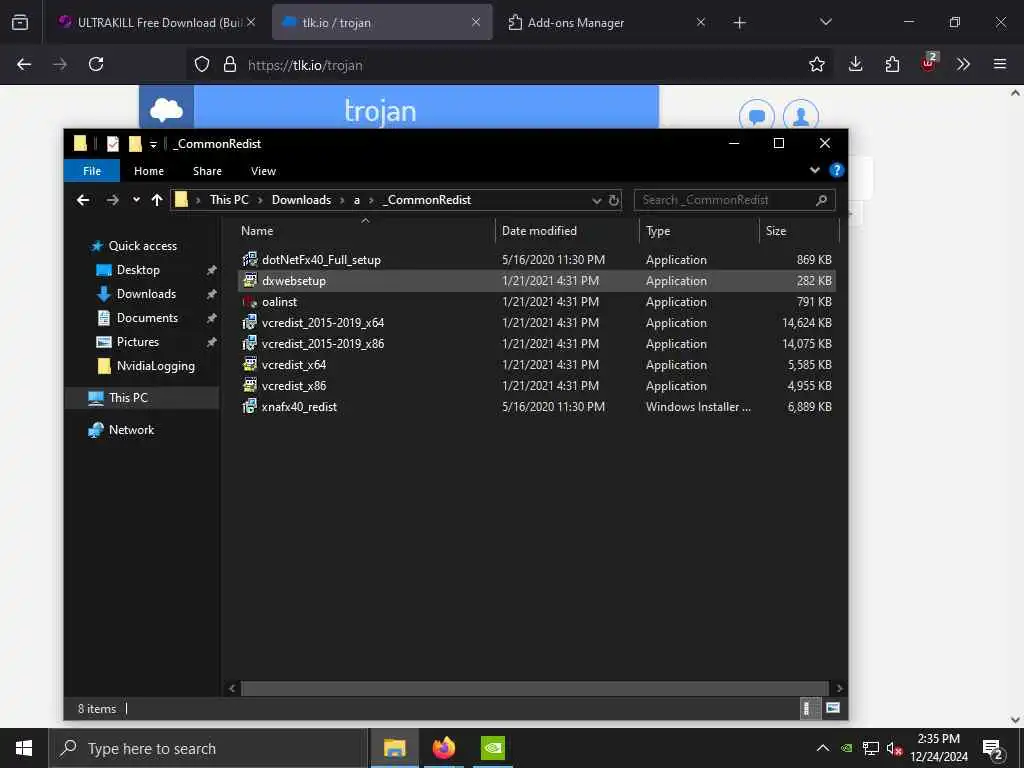Click the tlk.io chat bubble icon
This screenshot has height=768, width=1024.
[x=756, y=117]
